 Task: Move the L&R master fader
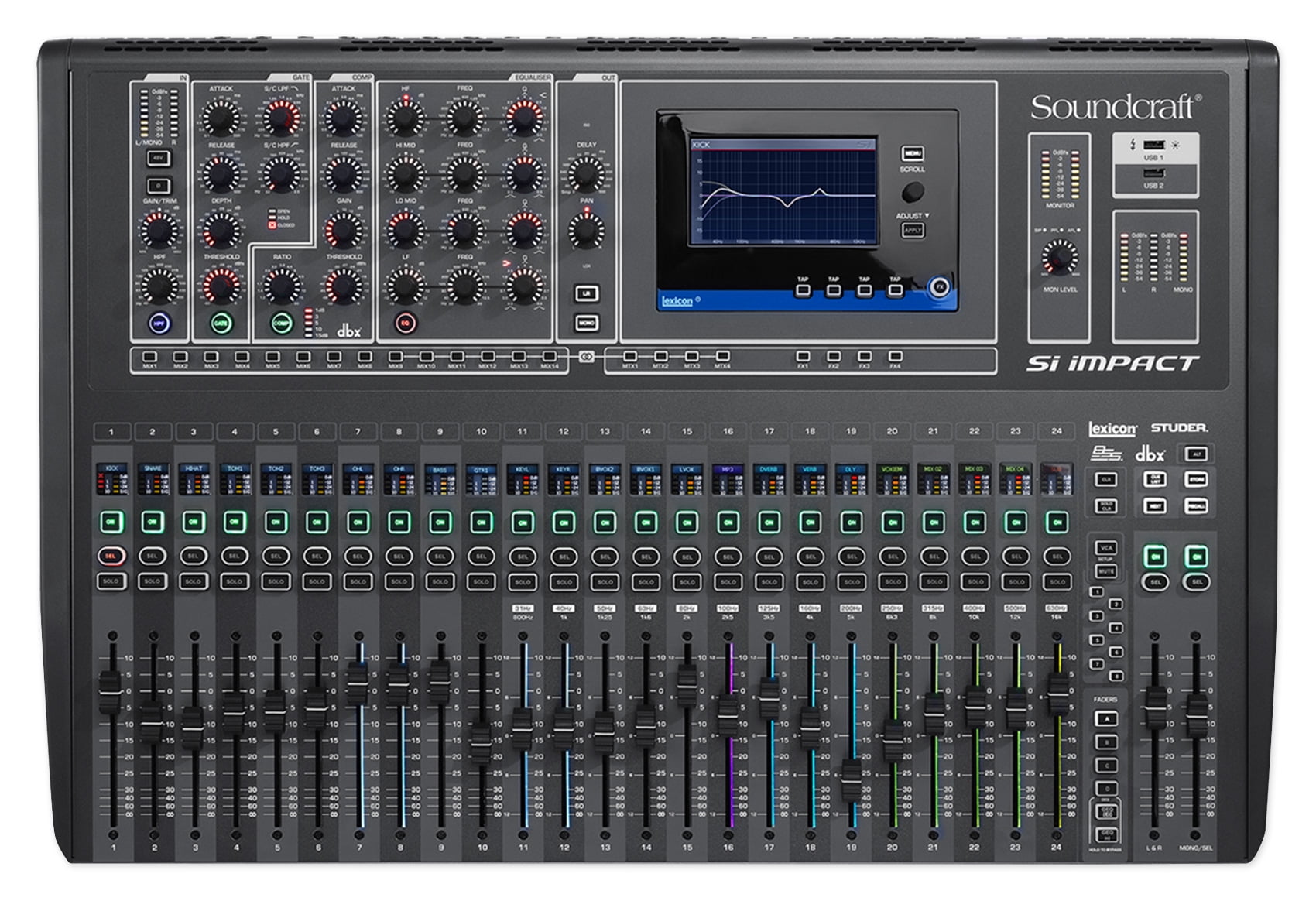coord(1155,708)
